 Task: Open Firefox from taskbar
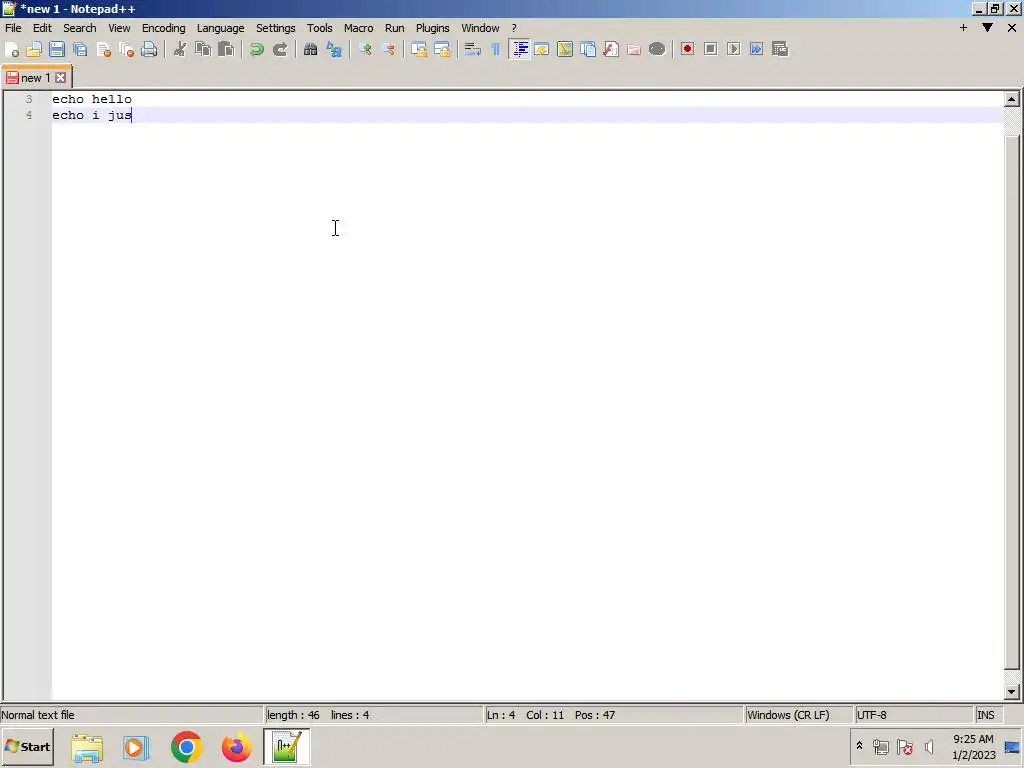(236, 747)
